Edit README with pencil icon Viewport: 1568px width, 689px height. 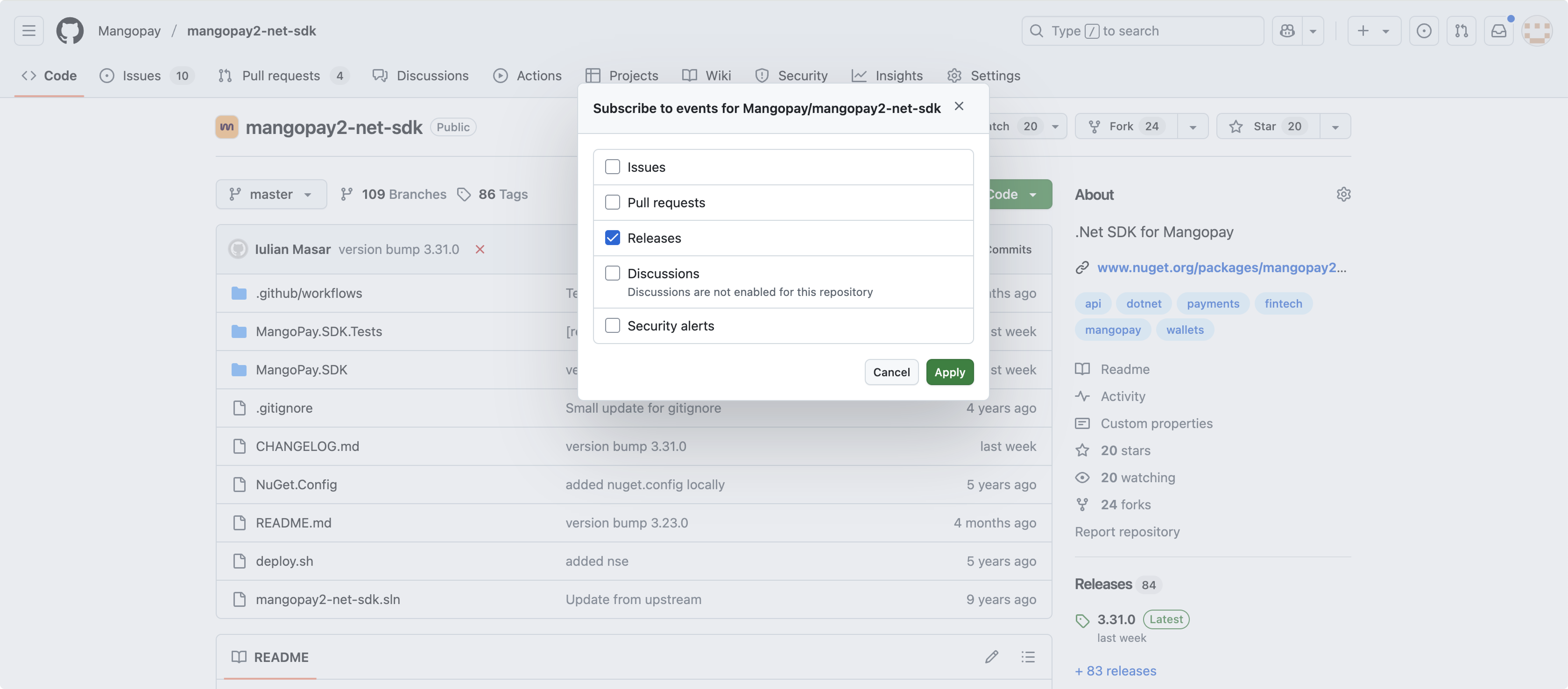pos(992,657)
